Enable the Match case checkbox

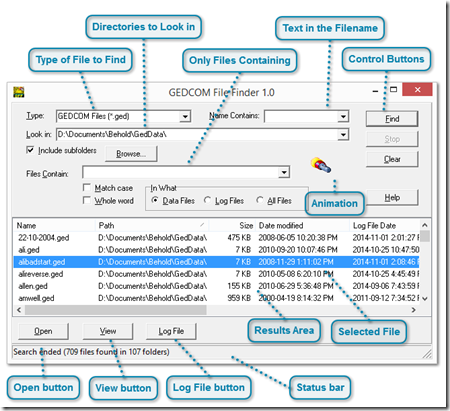[x=87, y=188]
